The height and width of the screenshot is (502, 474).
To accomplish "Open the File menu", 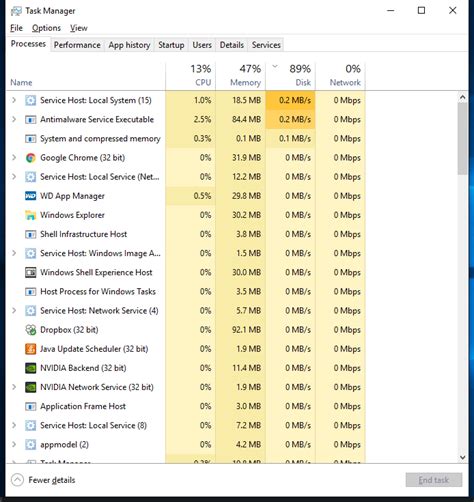I will pyautogui.click(x=16, y=28).
